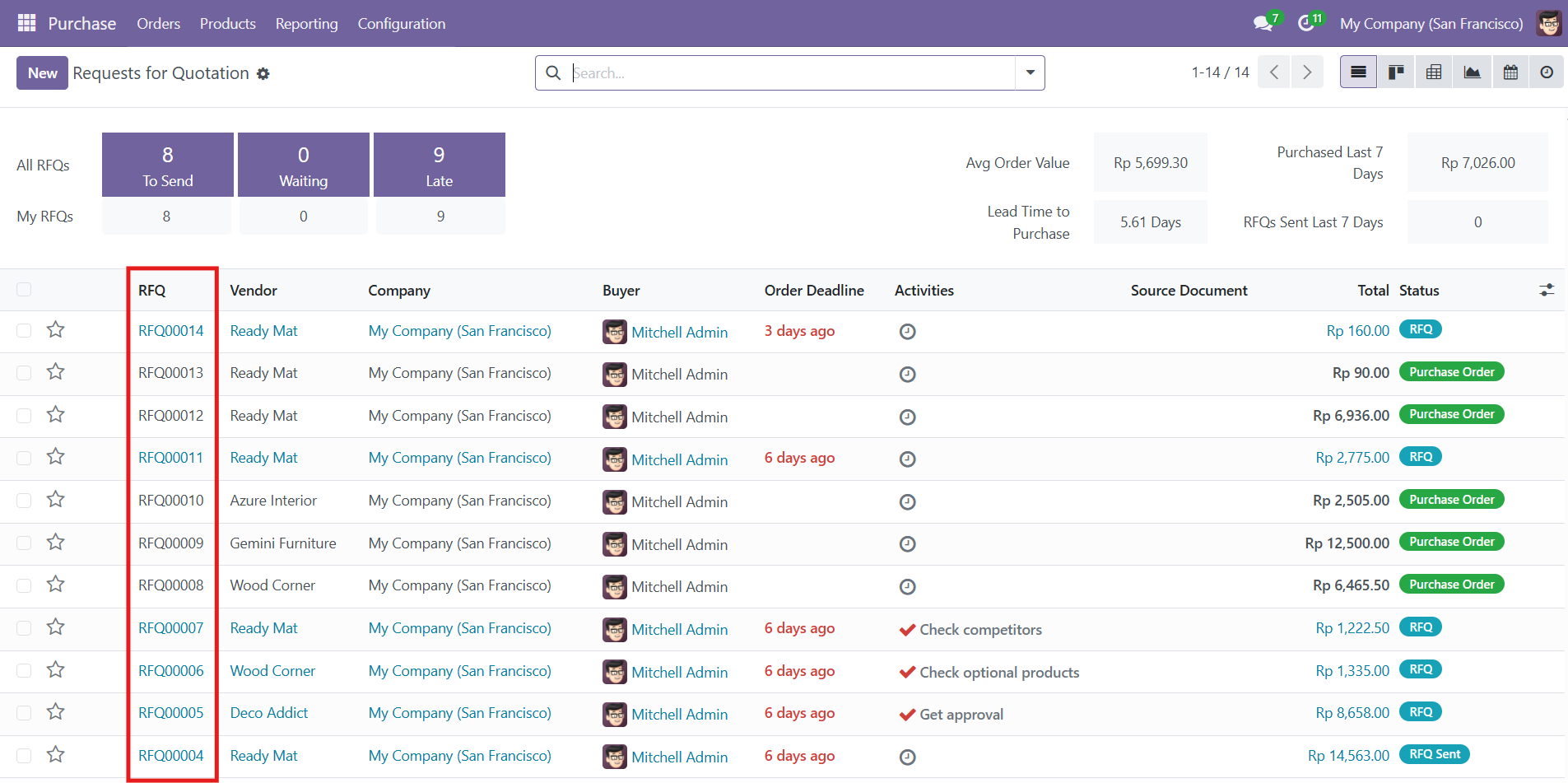Image resolution: width=1568 pixels, height=783 pixels.
Task: Open optional columns adjust menu
Action: 1547,290
